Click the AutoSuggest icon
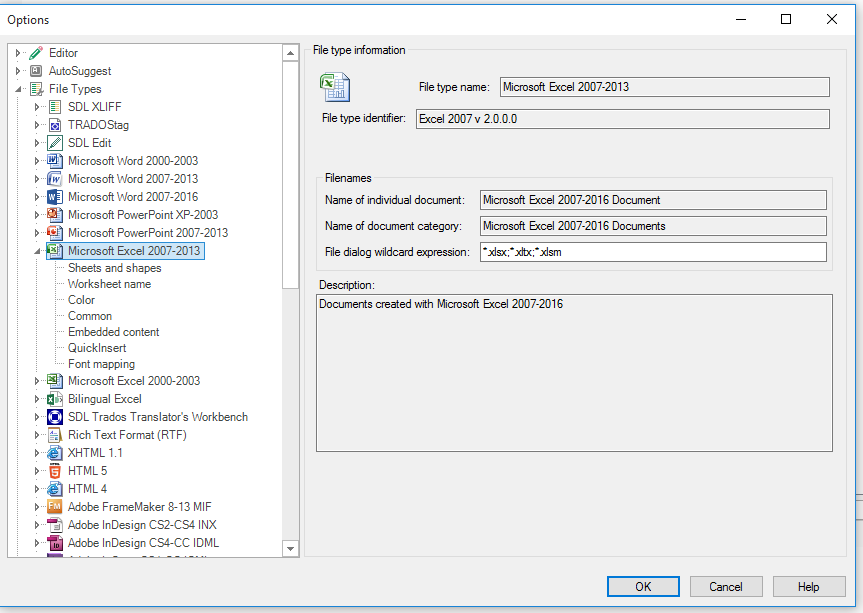863x613 pixels. [x=36, y=71]
